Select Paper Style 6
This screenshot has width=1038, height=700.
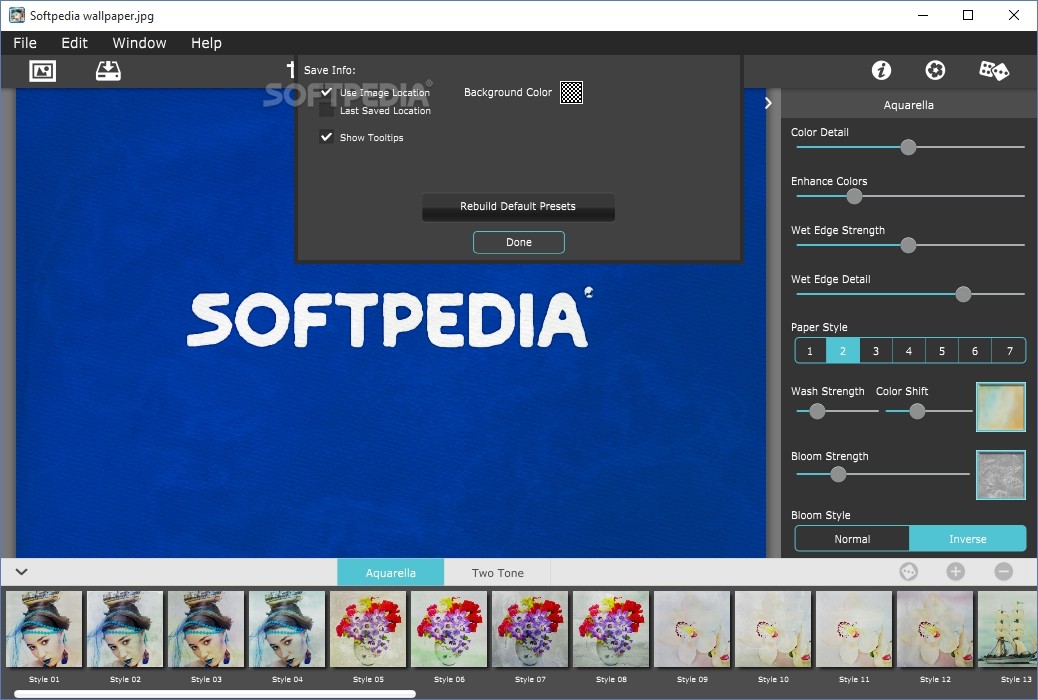tap(975, 351)
